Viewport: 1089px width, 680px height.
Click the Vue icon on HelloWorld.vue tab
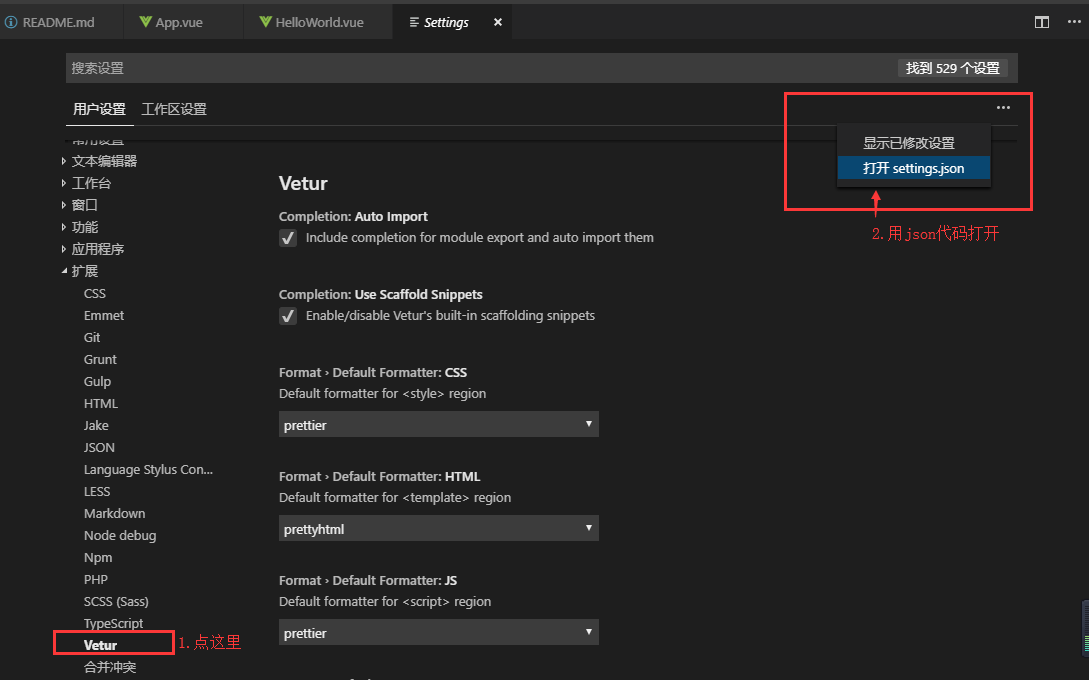tap(264, 20)
